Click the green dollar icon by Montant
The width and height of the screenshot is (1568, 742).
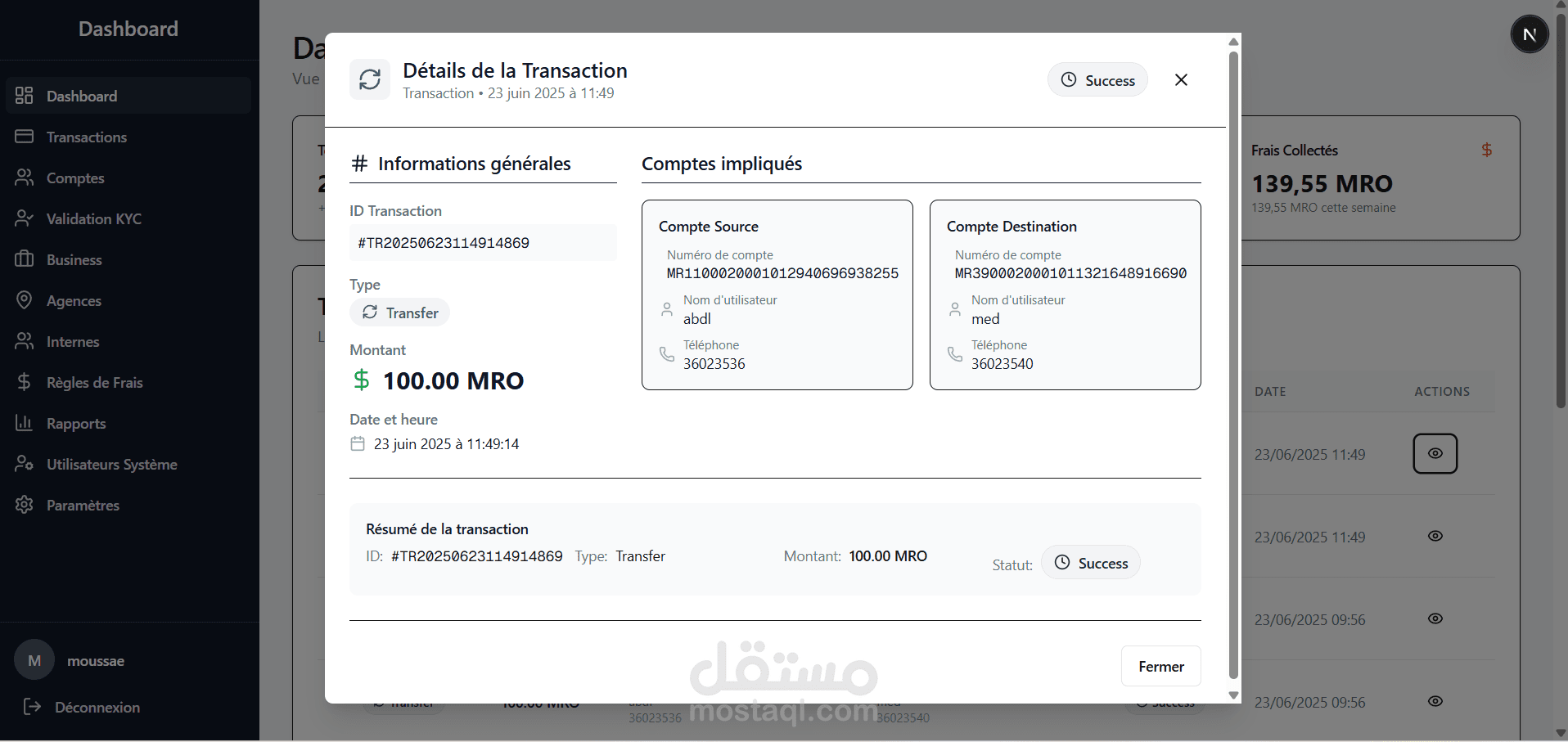point(361,380)
